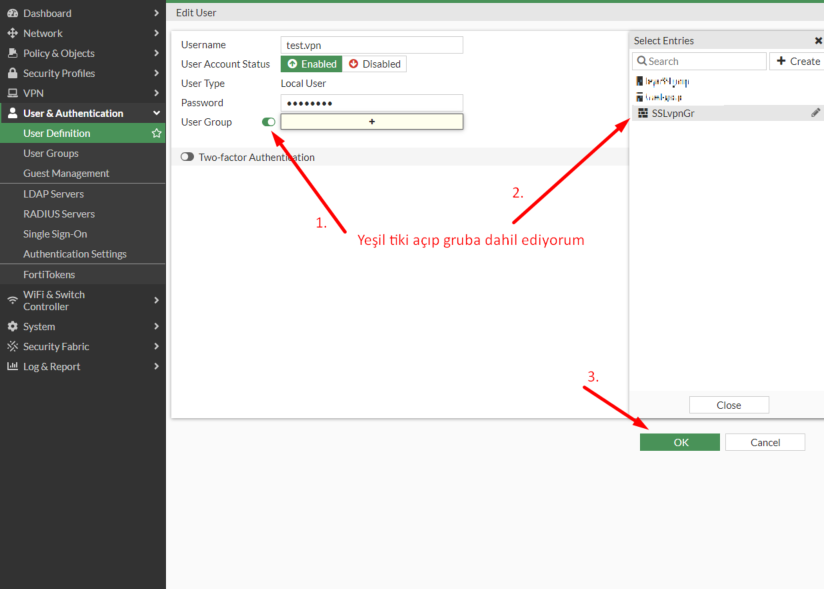Expand the Network menu chevron

click(x=156, y=33)
